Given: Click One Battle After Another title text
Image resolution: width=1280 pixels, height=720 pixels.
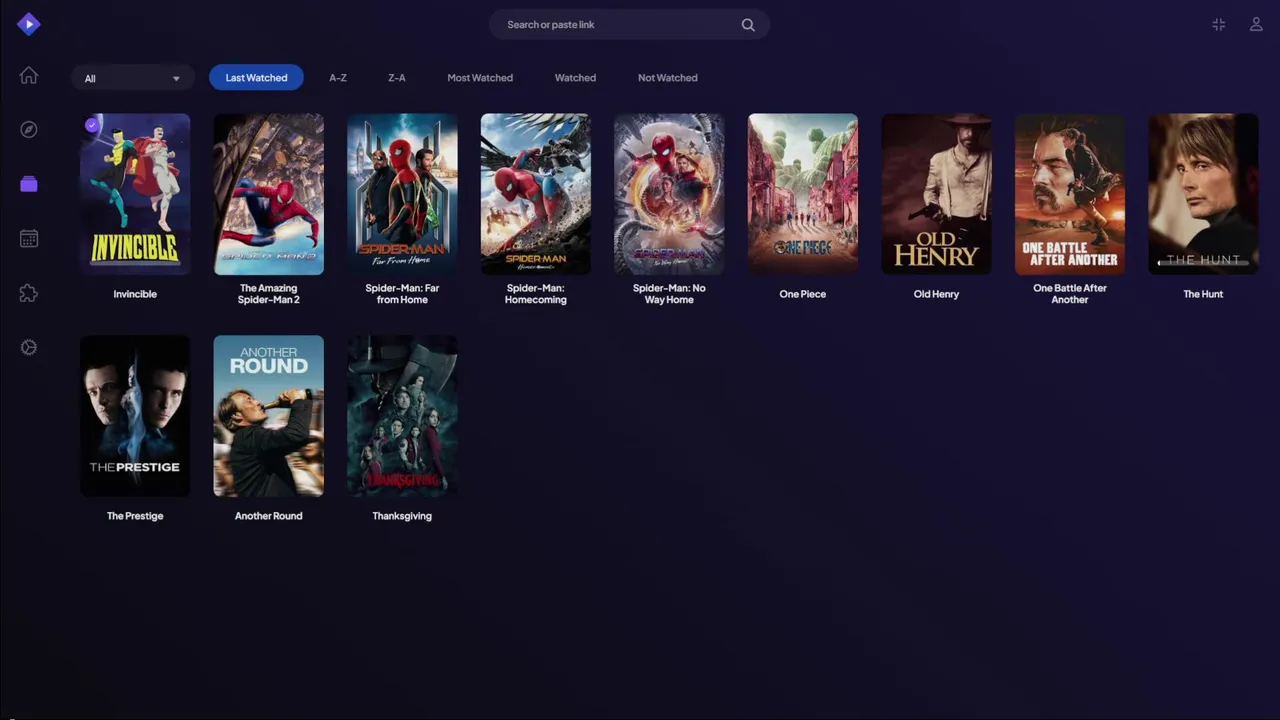Looking at the screenshot, I should pyautogui.click(x=1070, y=294).
